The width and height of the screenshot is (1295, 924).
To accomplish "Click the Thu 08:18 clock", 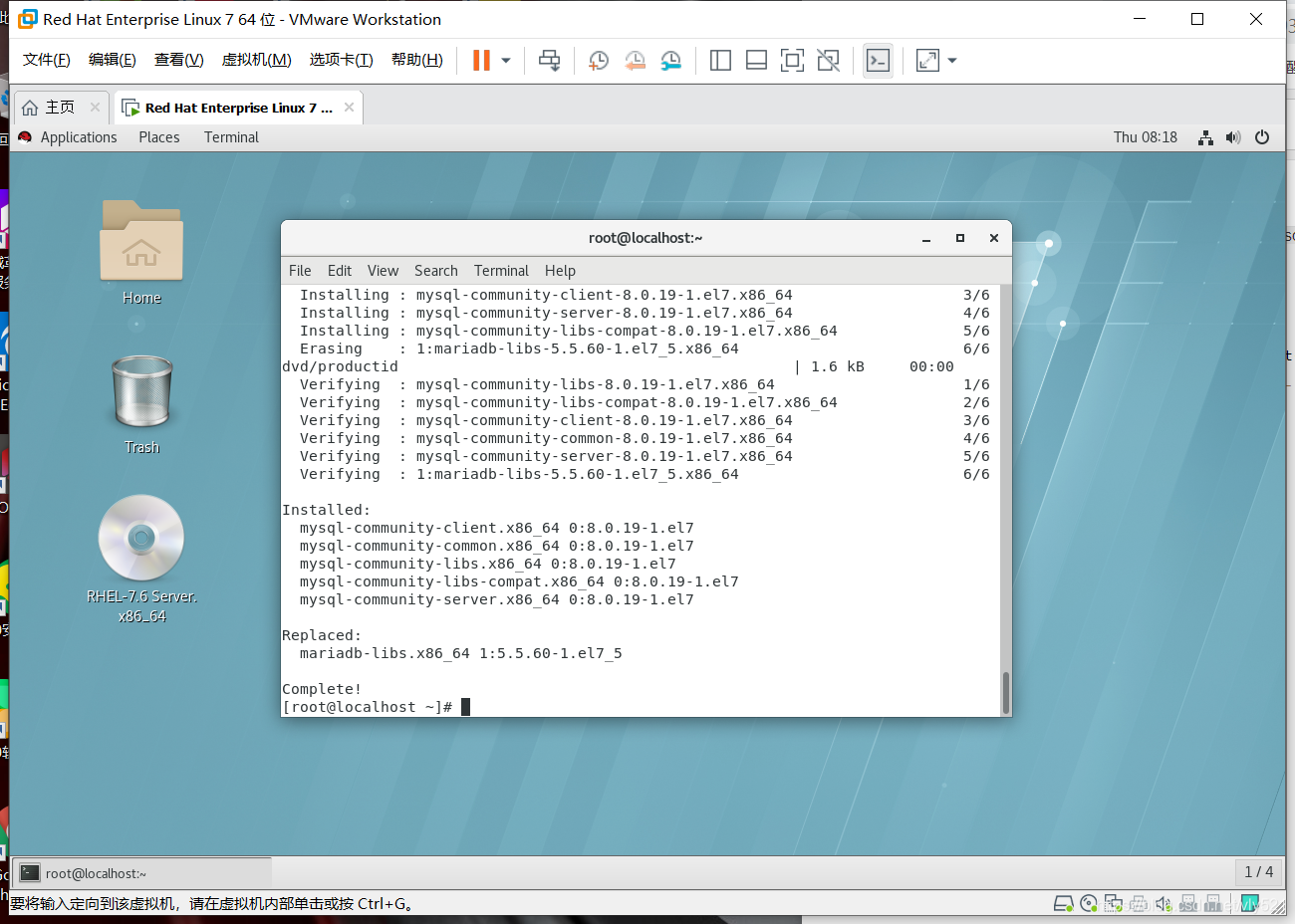I will click(x=1146, y=137).
